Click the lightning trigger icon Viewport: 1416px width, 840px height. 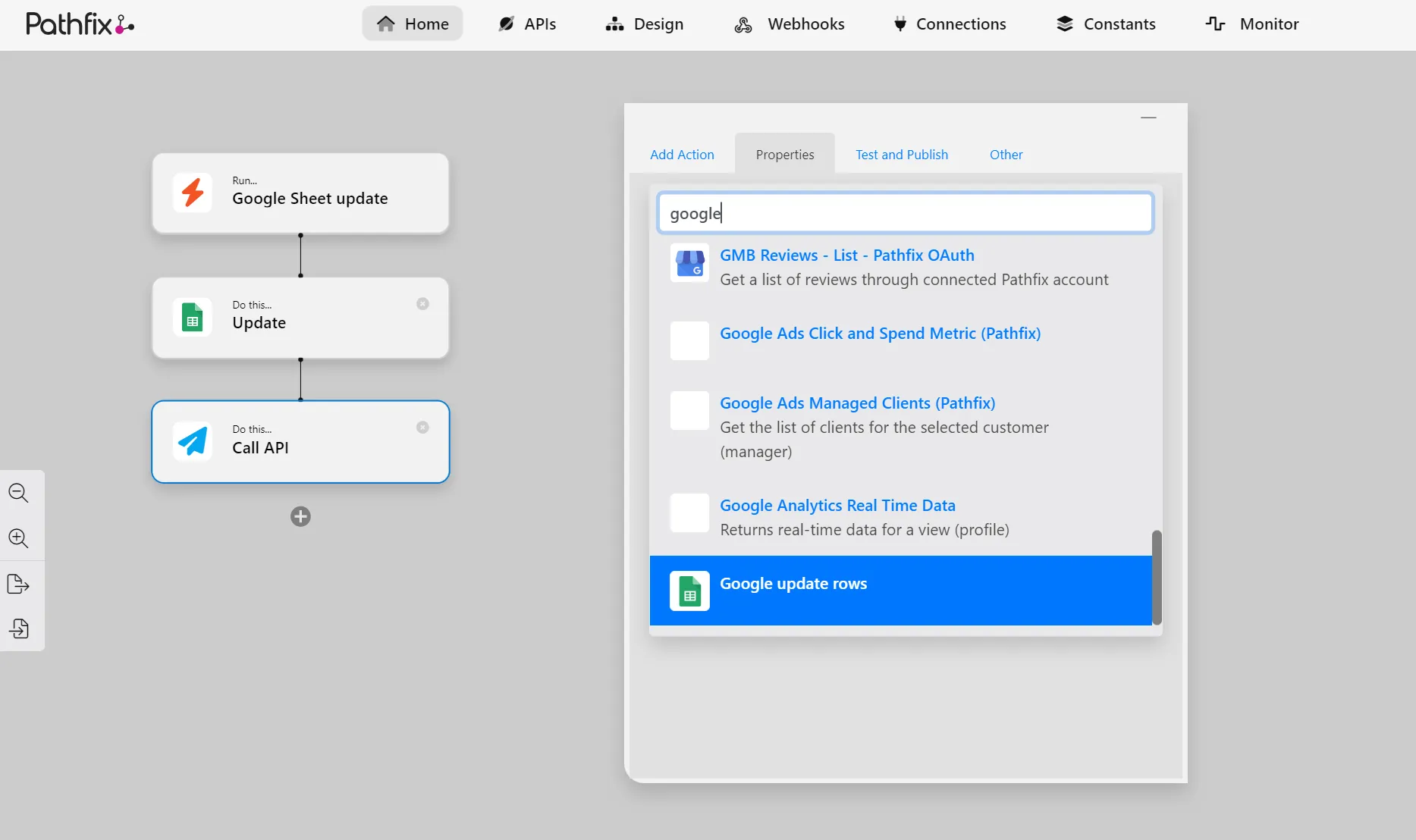coord(193,193)
